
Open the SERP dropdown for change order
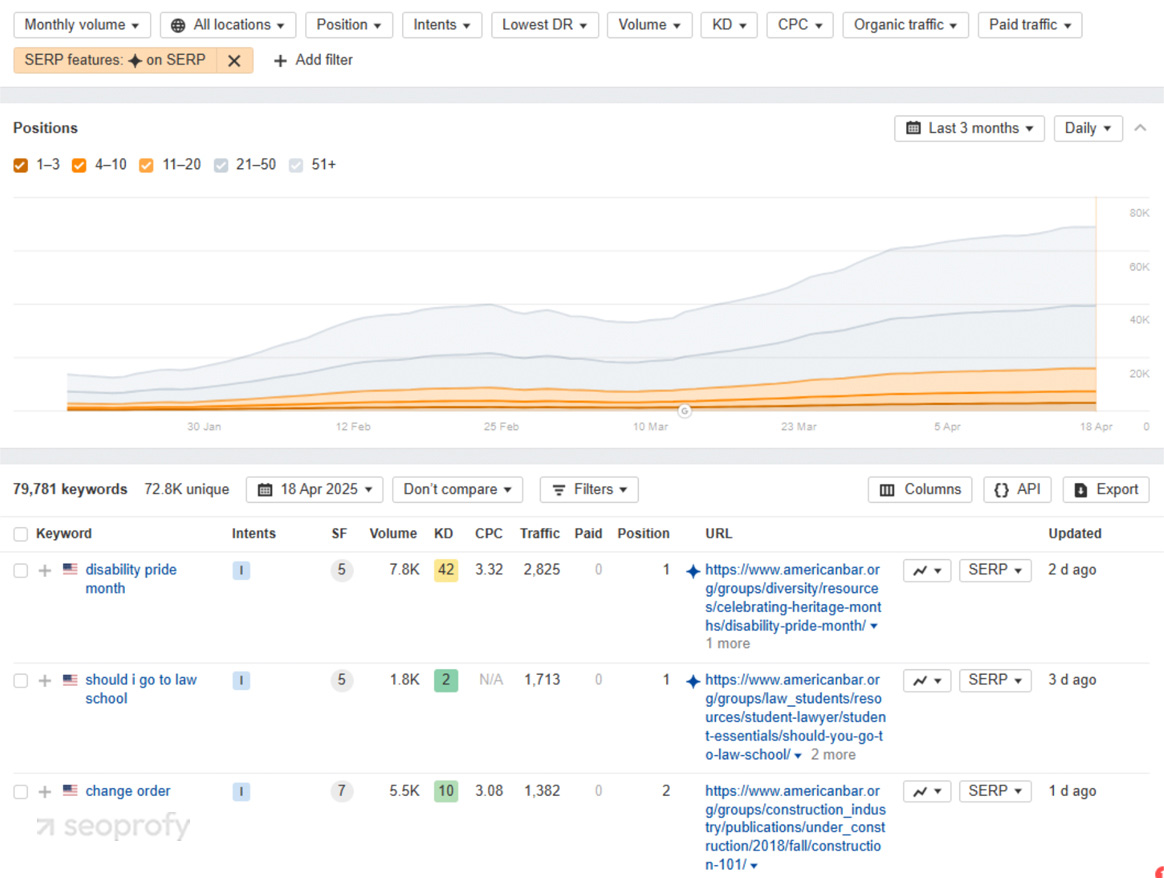click(995, 791)
